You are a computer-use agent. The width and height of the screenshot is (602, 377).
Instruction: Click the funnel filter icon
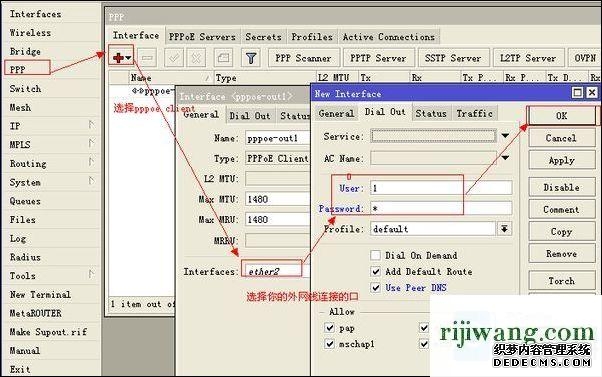tap(251, 58)
